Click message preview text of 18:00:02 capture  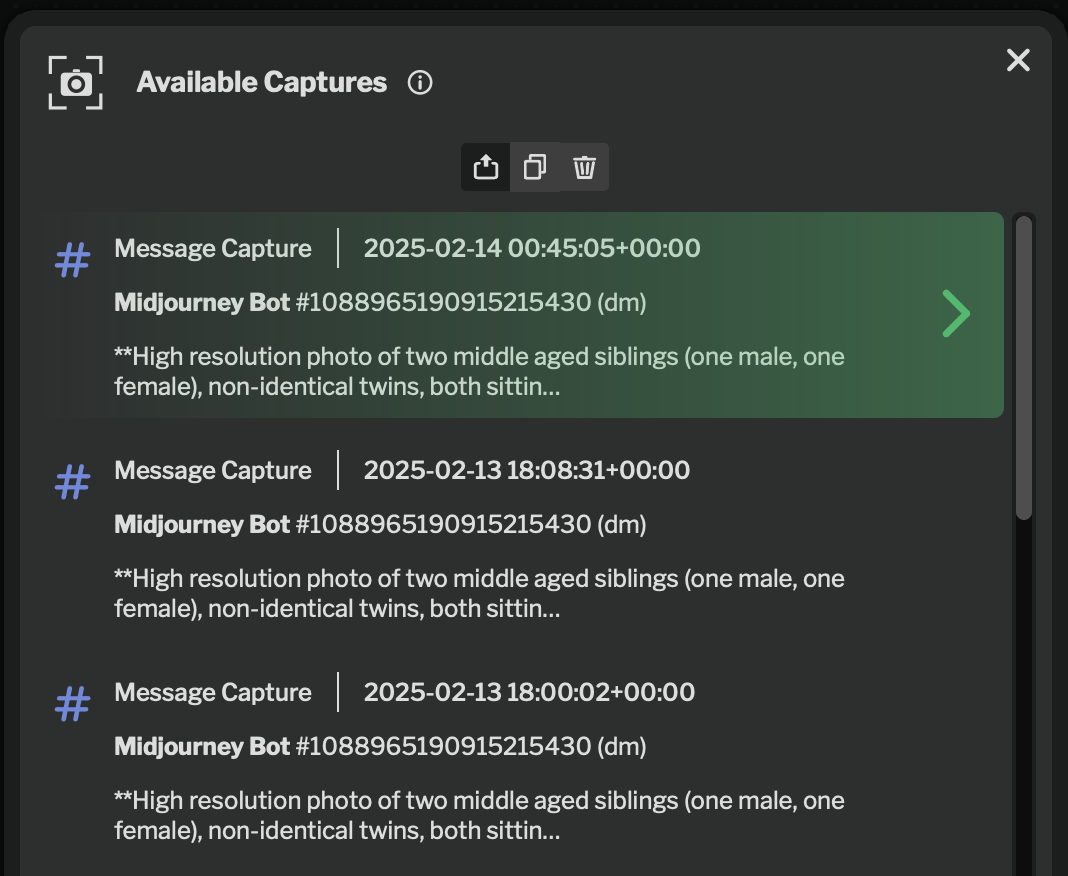pyautogui.click(x=480, y=815)
